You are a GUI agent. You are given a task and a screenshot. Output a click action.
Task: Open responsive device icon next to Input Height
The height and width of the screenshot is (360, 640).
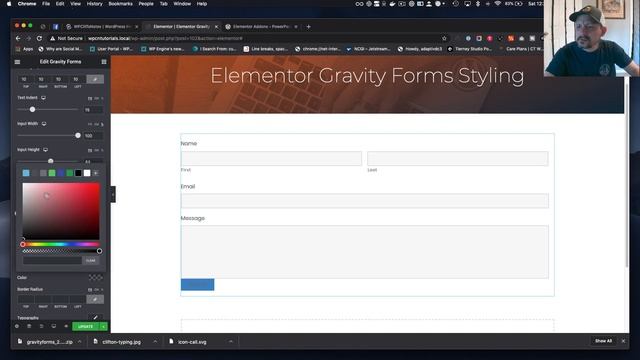point(45,150)
